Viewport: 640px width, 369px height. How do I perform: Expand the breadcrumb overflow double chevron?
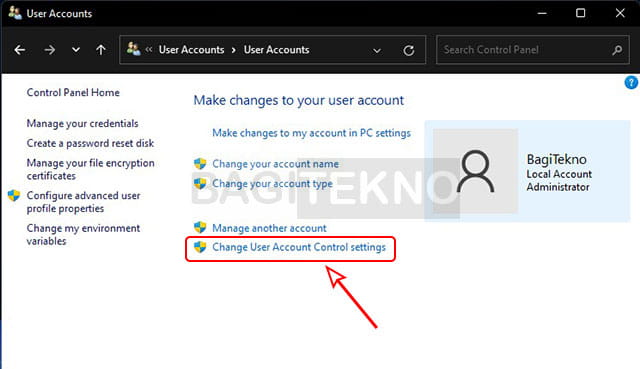149,50
